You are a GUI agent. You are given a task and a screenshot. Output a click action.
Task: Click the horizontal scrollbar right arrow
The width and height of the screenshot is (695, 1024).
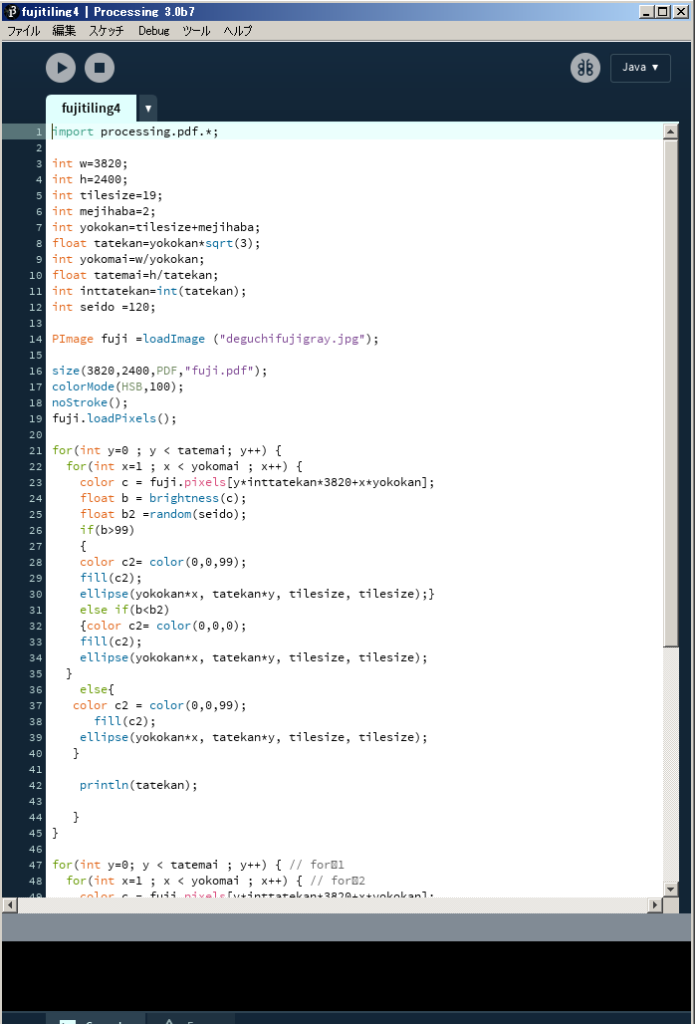655,905
